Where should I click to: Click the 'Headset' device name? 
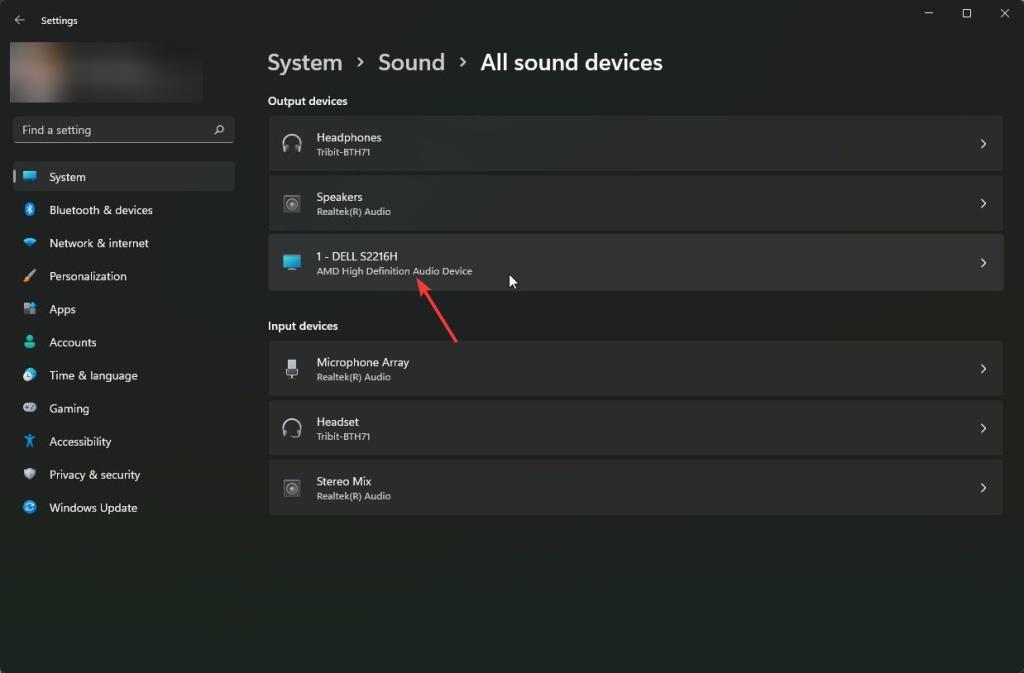click(x=337, y=422)
